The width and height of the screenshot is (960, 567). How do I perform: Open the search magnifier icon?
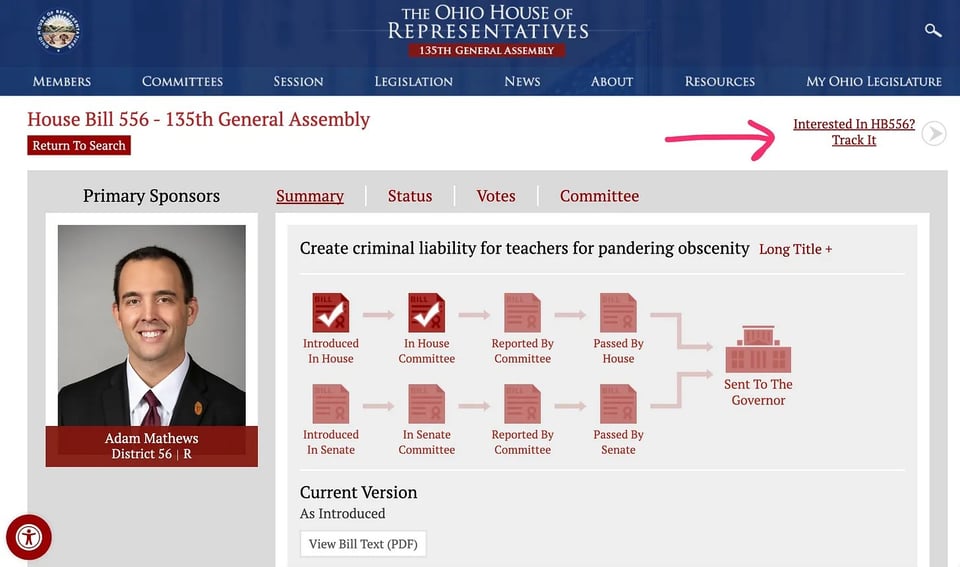(x=932, y=30)
